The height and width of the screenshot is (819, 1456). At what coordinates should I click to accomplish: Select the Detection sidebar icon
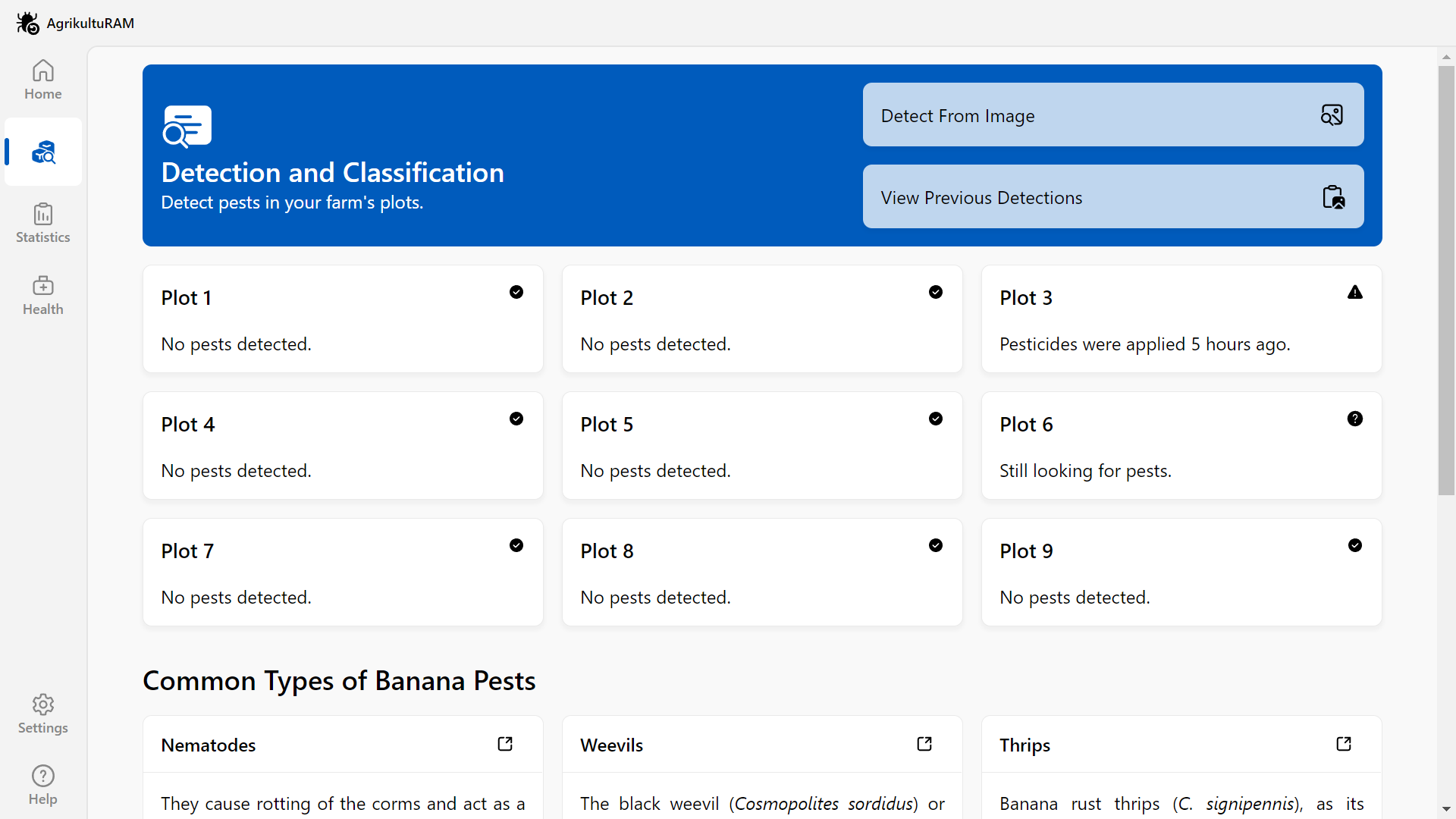point(43,152)
